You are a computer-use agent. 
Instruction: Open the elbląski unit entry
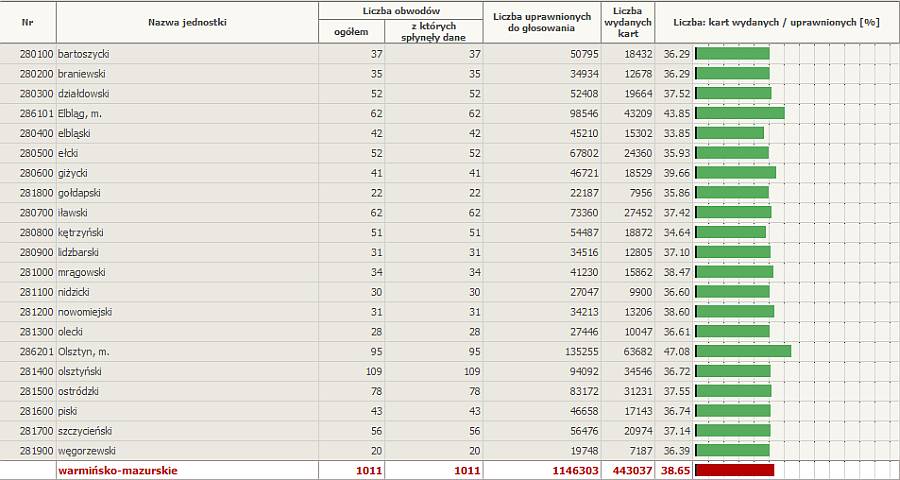click(74, 133)
